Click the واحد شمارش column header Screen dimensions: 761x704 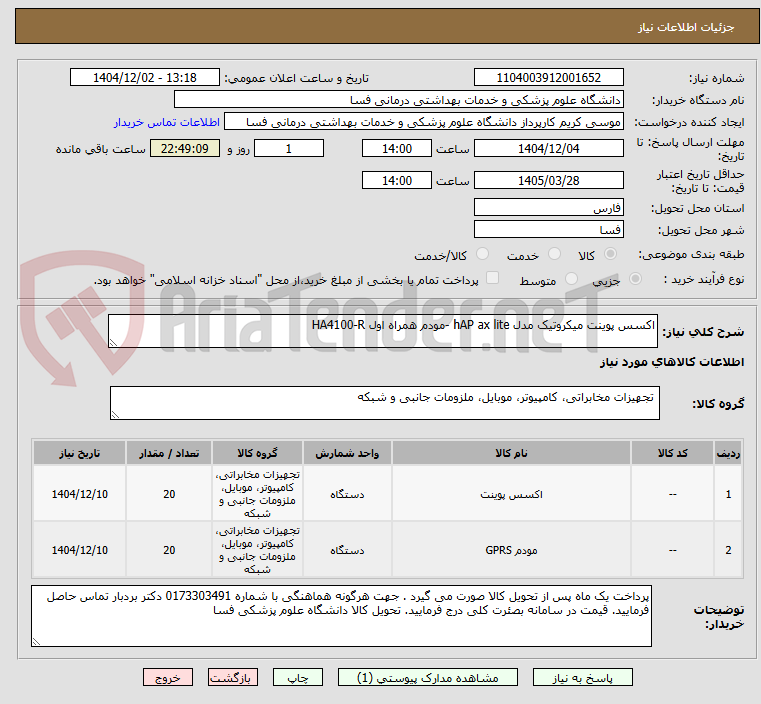pos(347,453)
